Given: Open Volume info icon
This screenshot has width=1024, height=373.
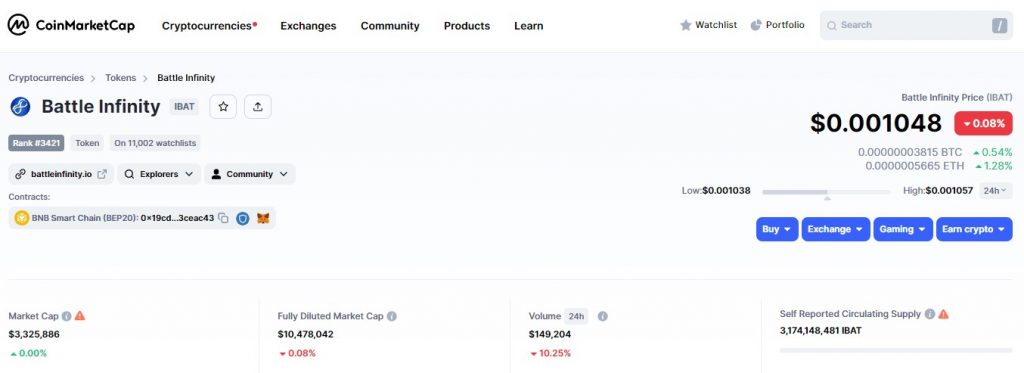Looking at the screenshot, I should [x=603, y=316].
